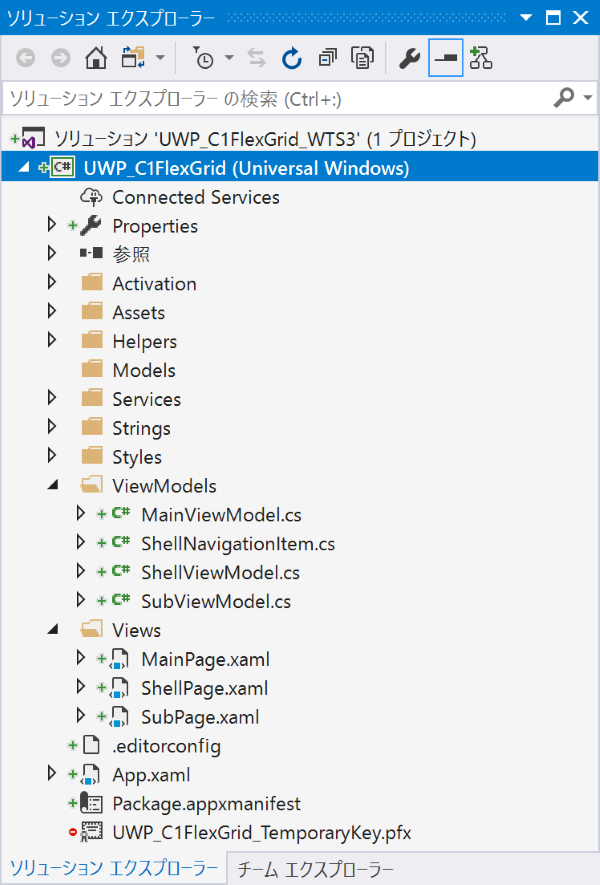The image size is (600, 885).
Task: Click the Package.appxmanifest manifest icon
Action: [91, 803]
